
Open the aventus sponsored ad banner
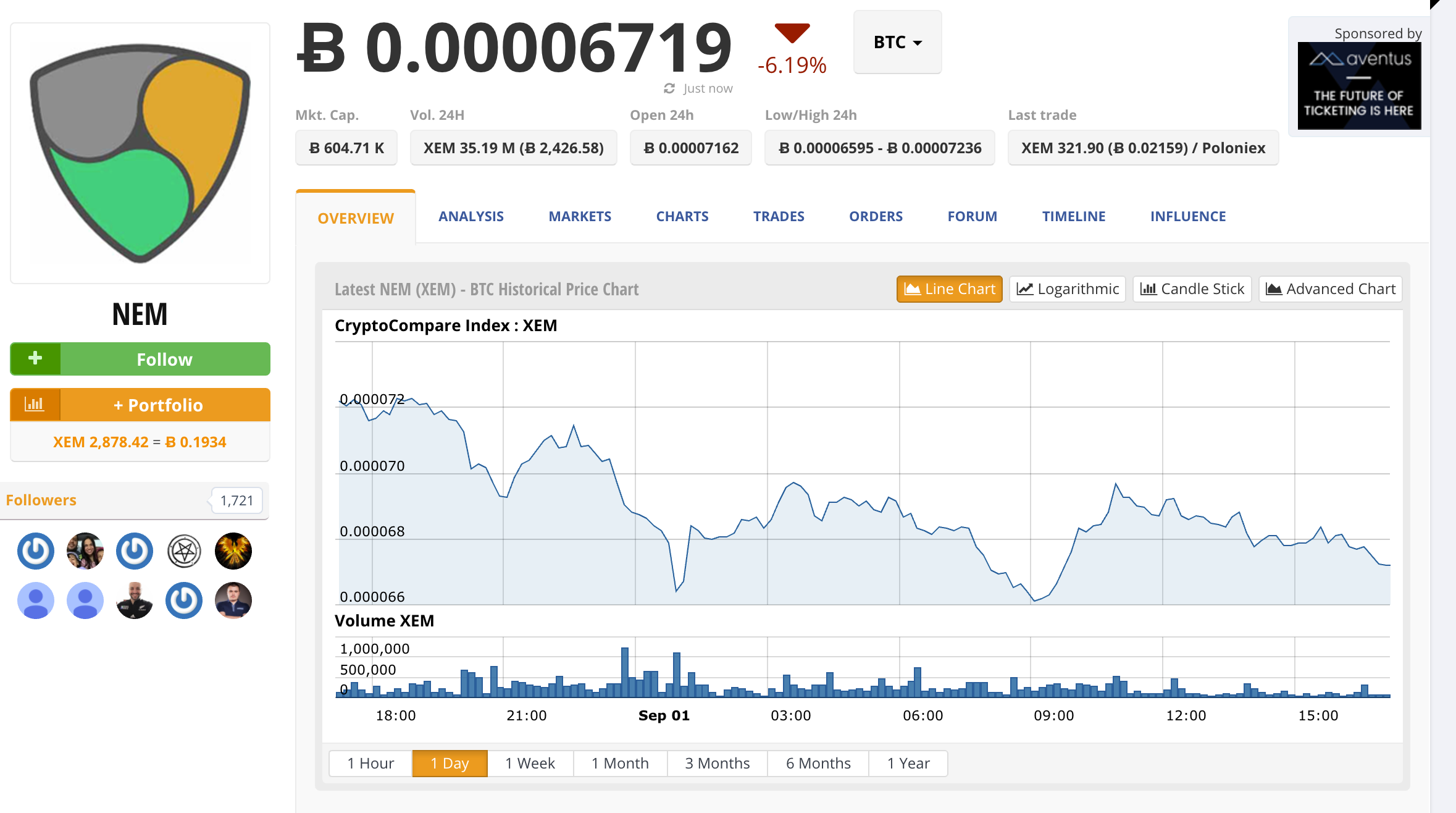coord(1359,86)
